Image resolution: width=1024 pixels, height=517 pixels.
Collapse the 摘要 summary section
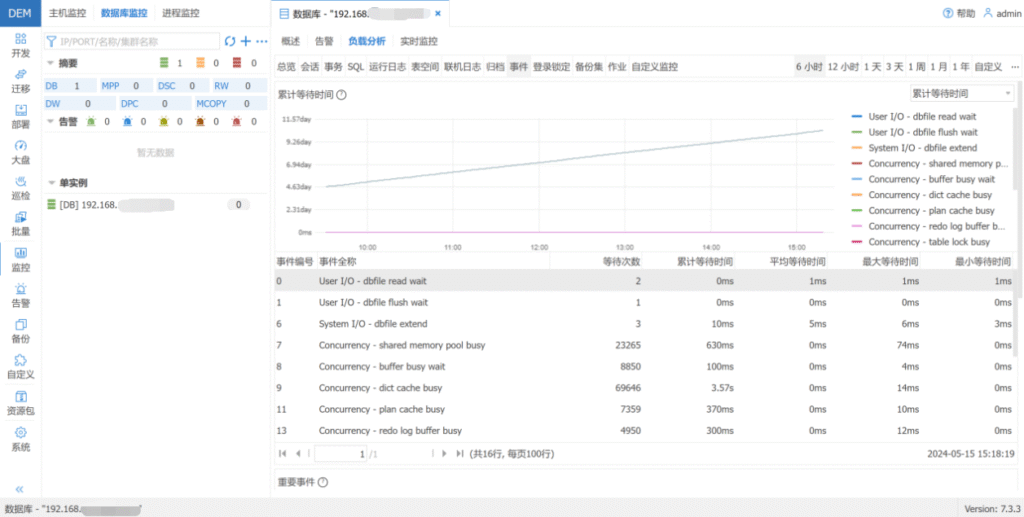[x=52, y=63]
